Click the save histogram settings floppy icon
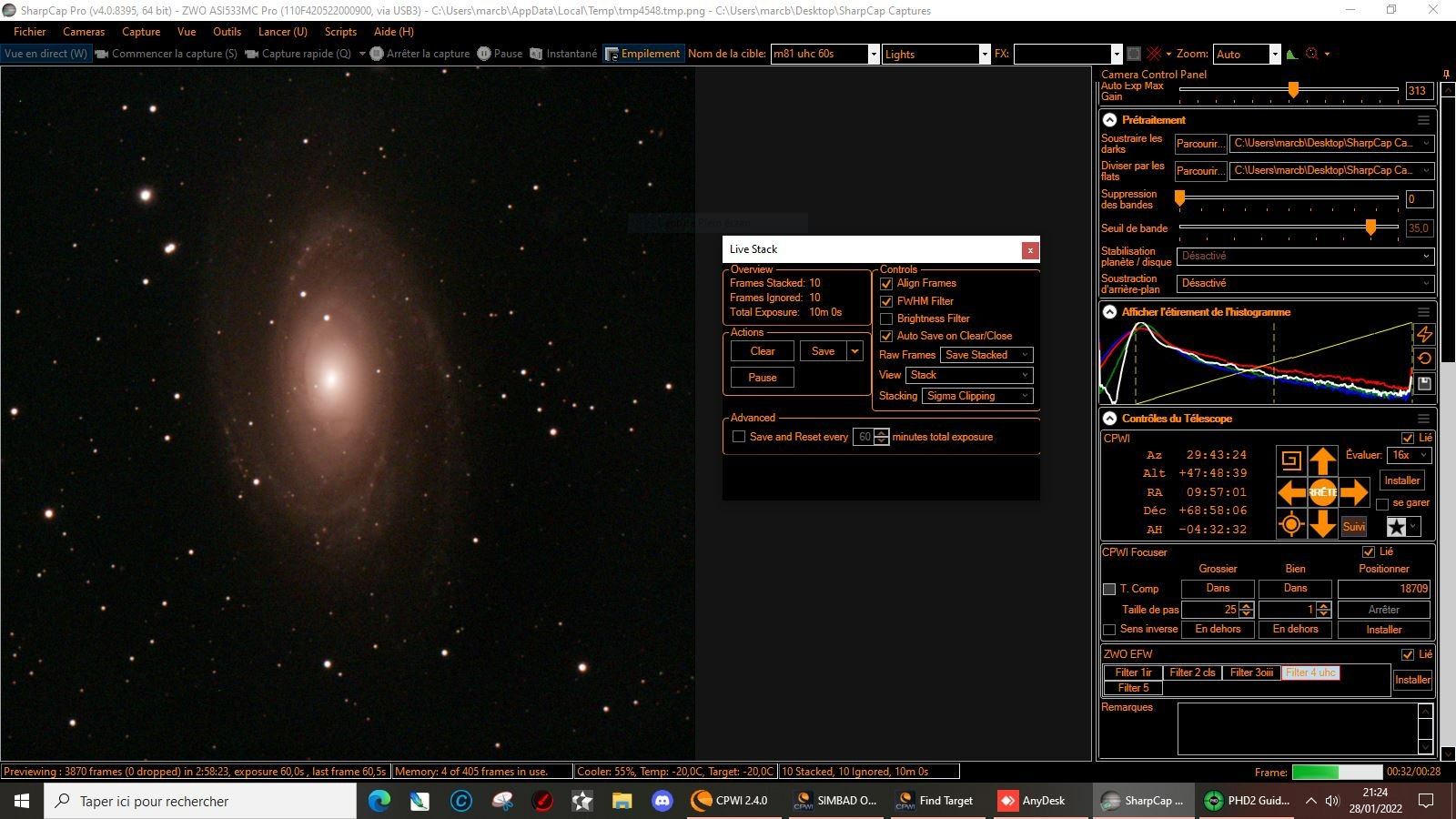Viewport: 1456px width, 819px height. (x=1424, y=384)
